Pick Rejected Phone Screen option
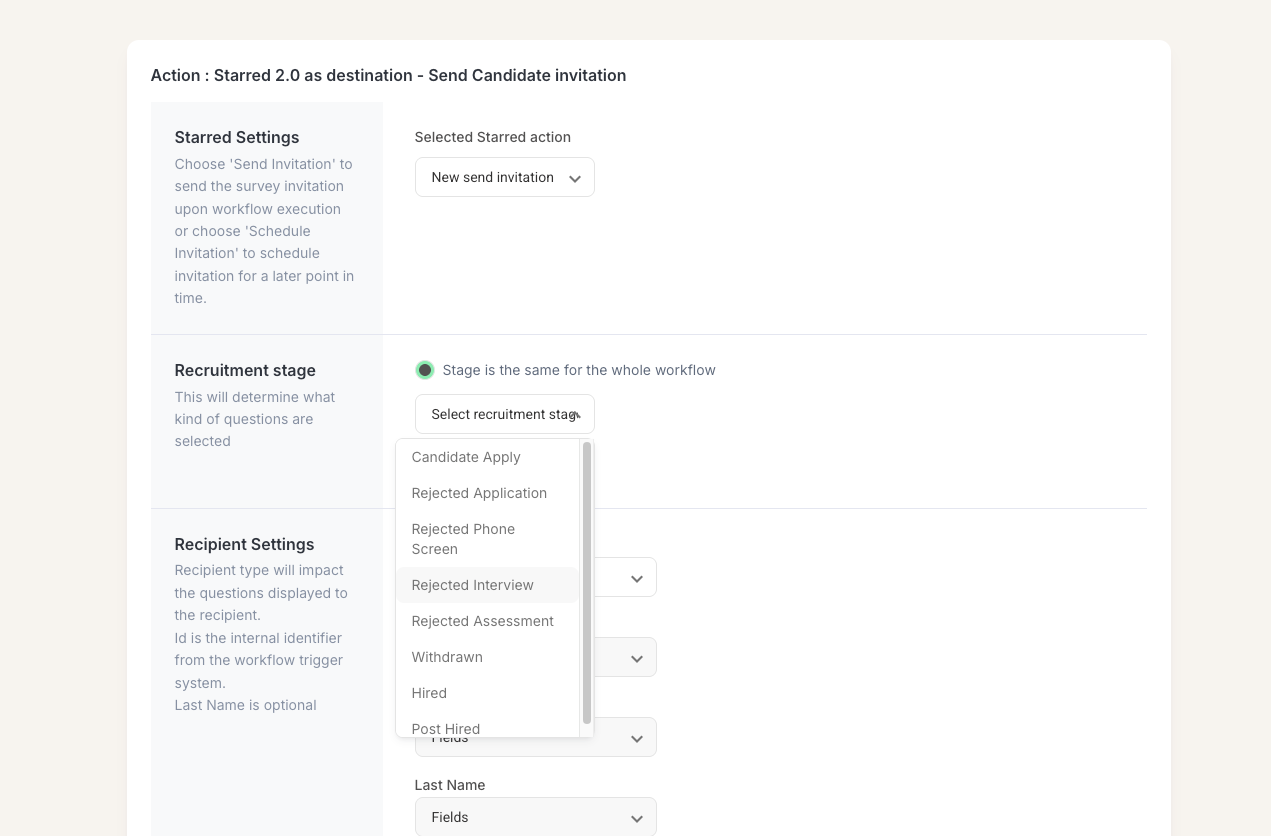 click(487, 539)
